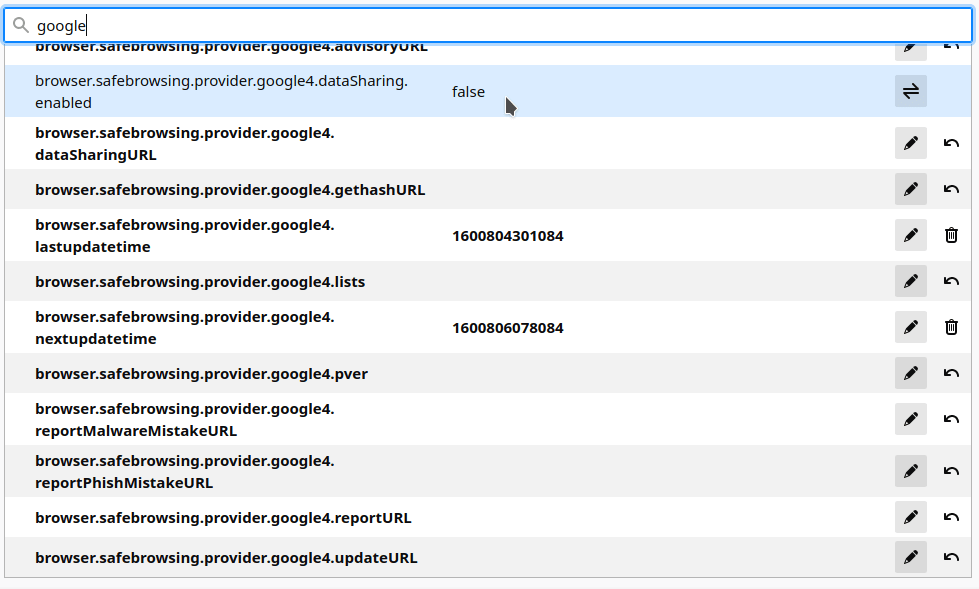The height and width of the screenshot is (589, 979).
Task: Reset the gethashURL preference
Action: pyautogui.click(x=951, y=189)
